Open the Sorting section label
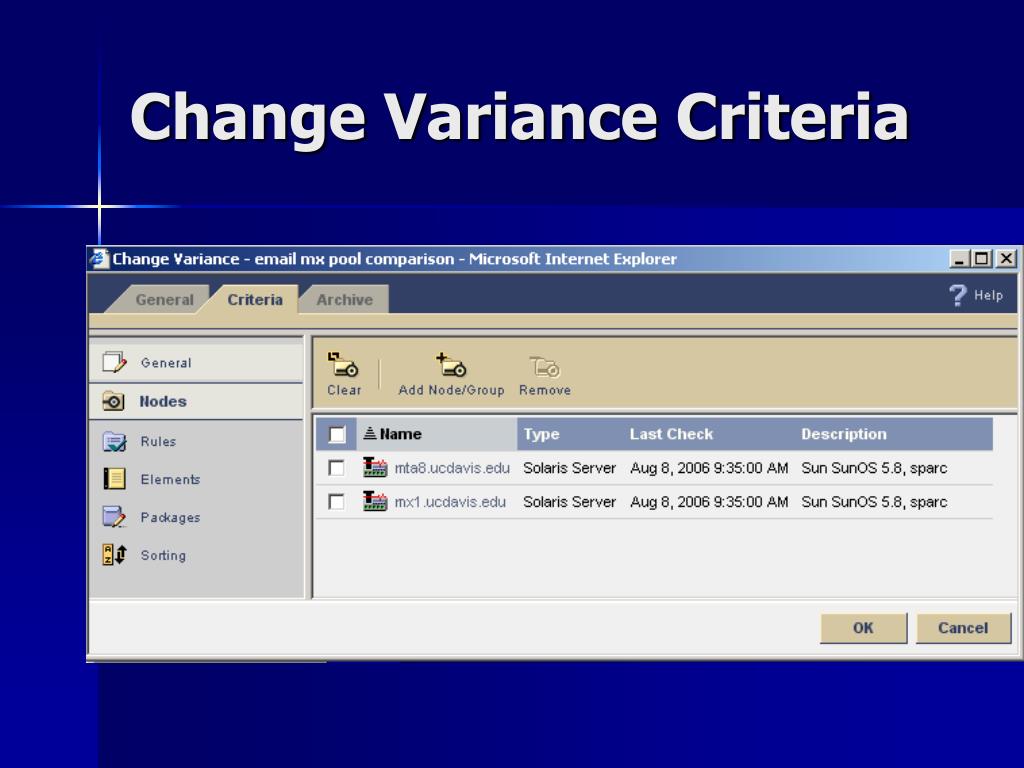The width and height of the screenshot is (1024, 768). coord(163,555)
